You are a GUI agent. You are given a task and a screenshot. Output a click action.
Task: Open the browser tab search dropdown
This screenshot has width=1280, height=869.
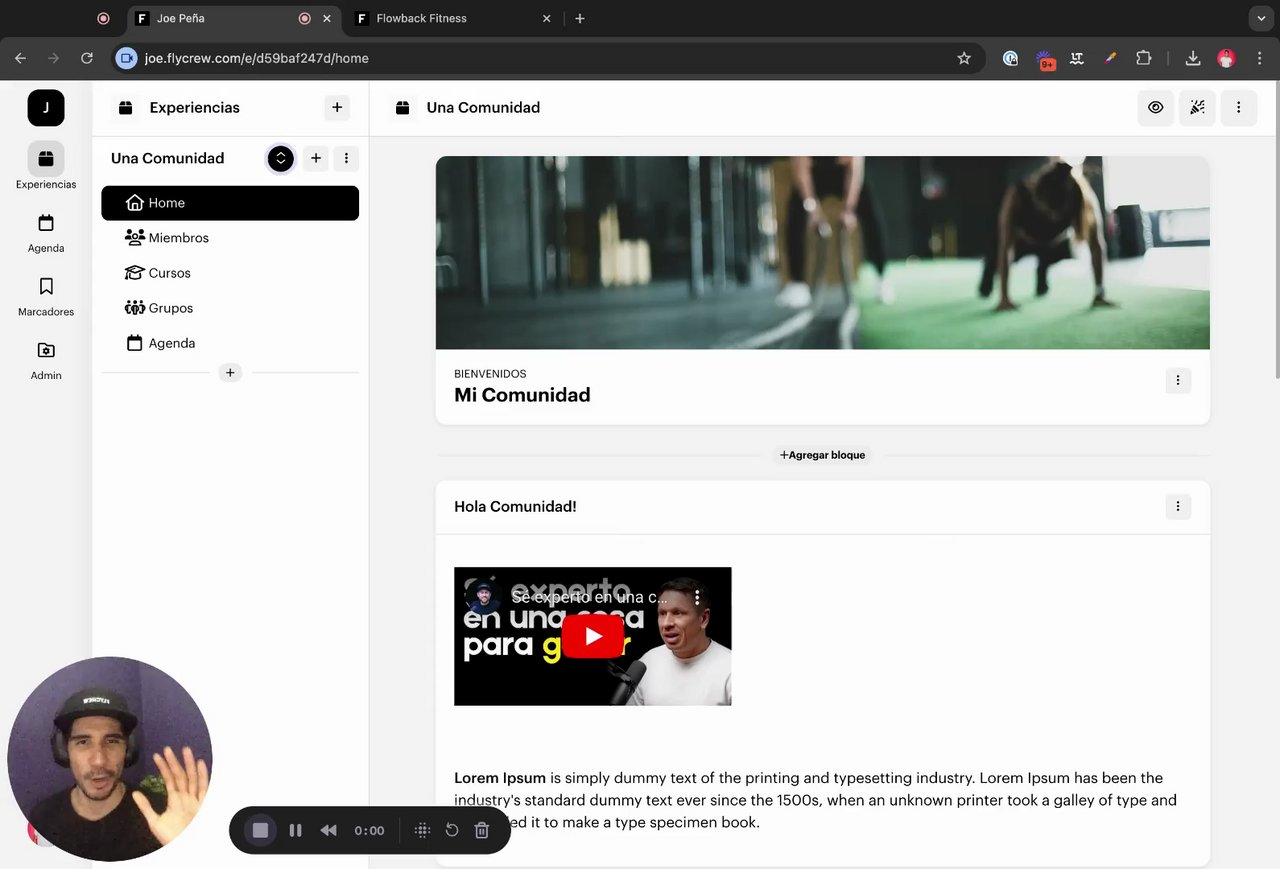point(1261,18)
